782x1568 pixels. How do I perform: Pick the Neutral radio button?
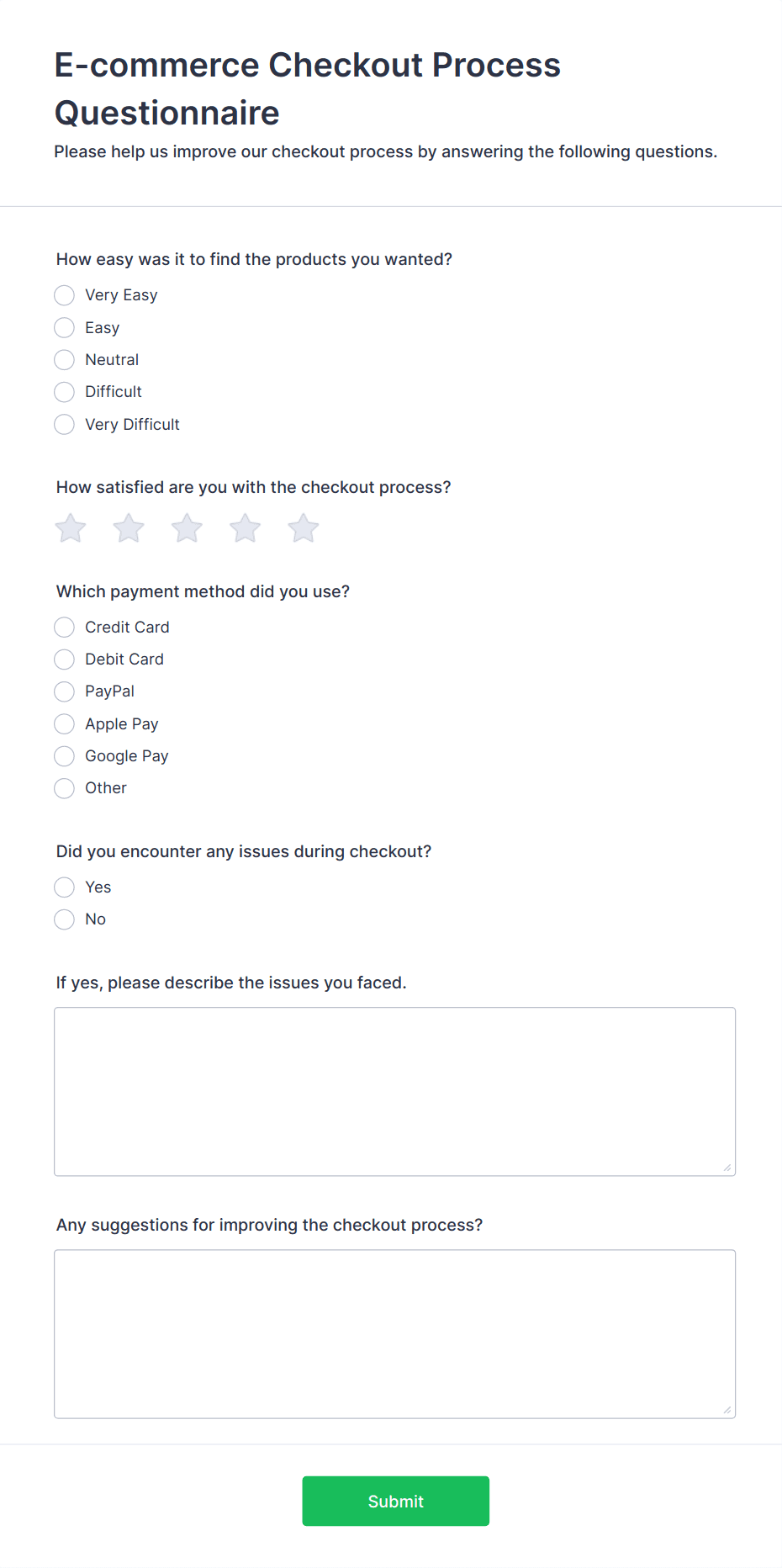(x=65, y=360)
